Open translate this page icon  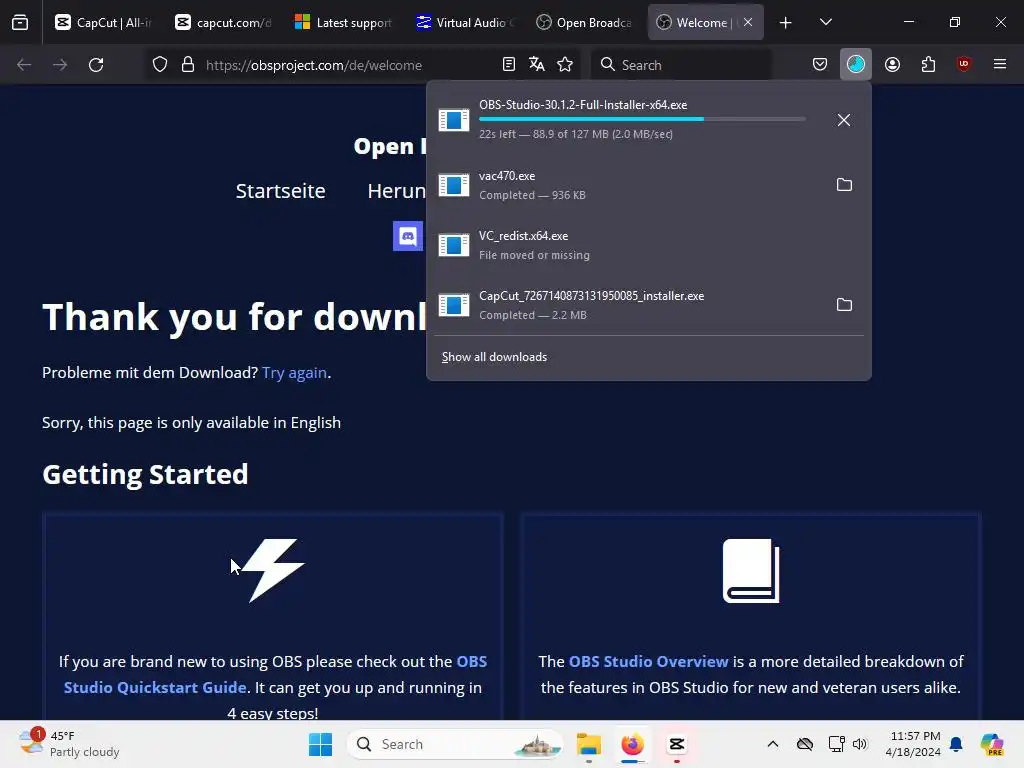coord(537,64)
